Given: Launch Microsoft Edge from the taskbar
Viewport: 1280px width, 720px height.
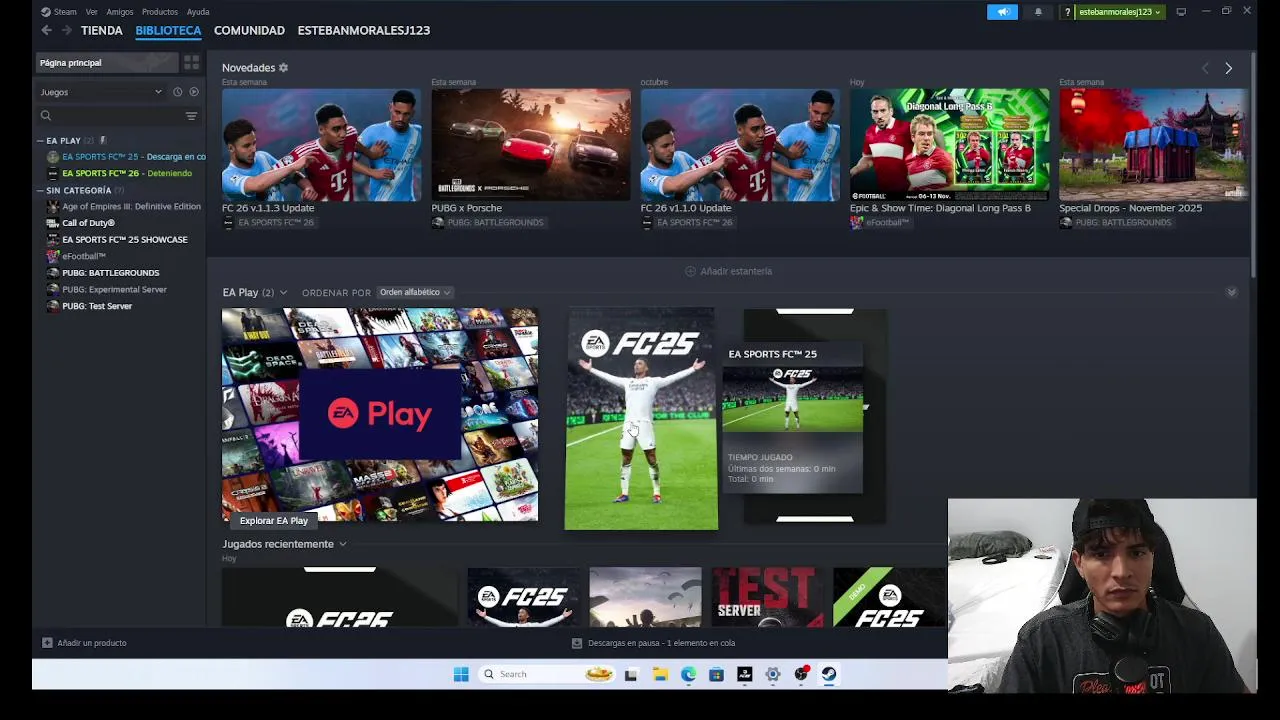Looking at the screenshot, I should 688,674.
